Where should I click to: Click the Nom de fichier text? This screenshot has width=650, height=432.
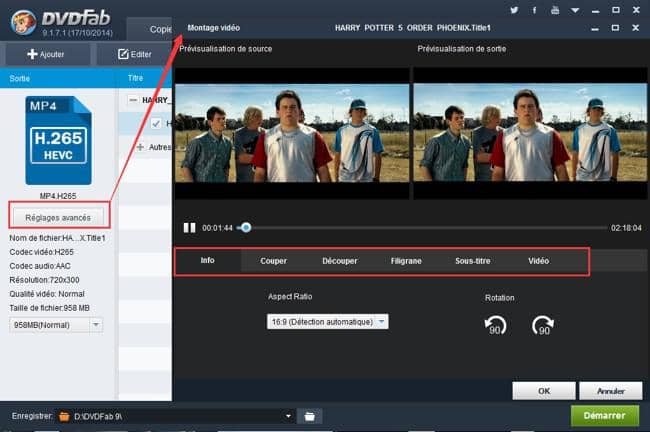coord(57,238)
